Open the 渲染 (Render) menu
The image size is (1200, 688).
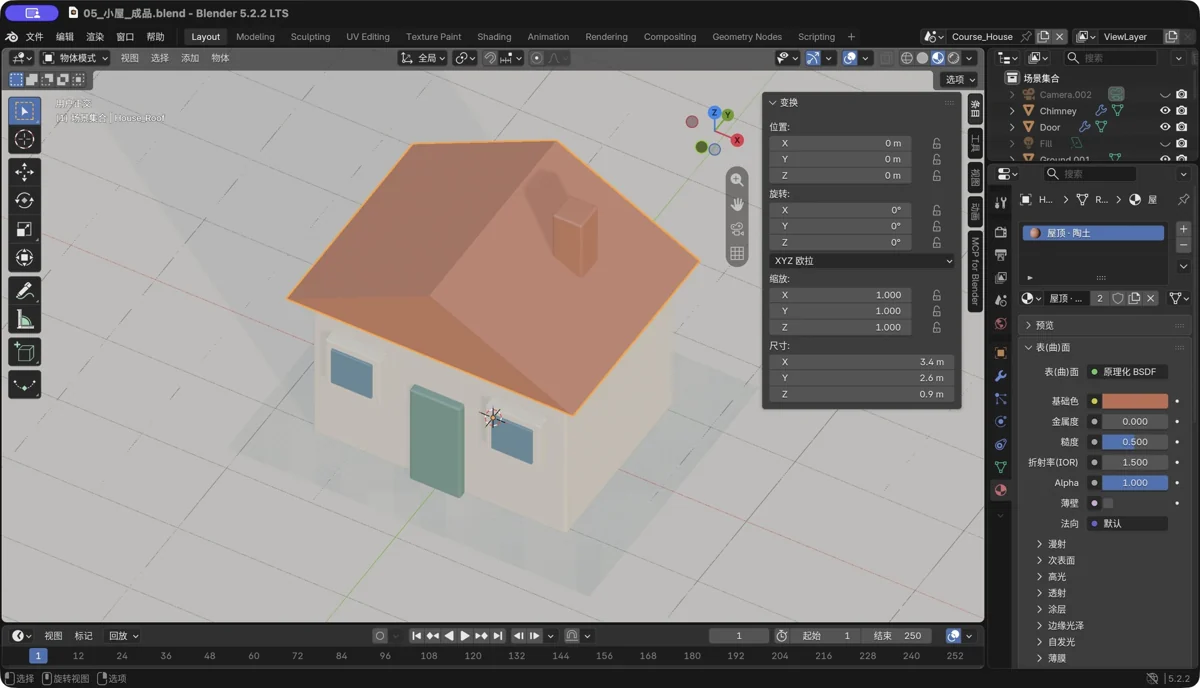pos(95,37)
